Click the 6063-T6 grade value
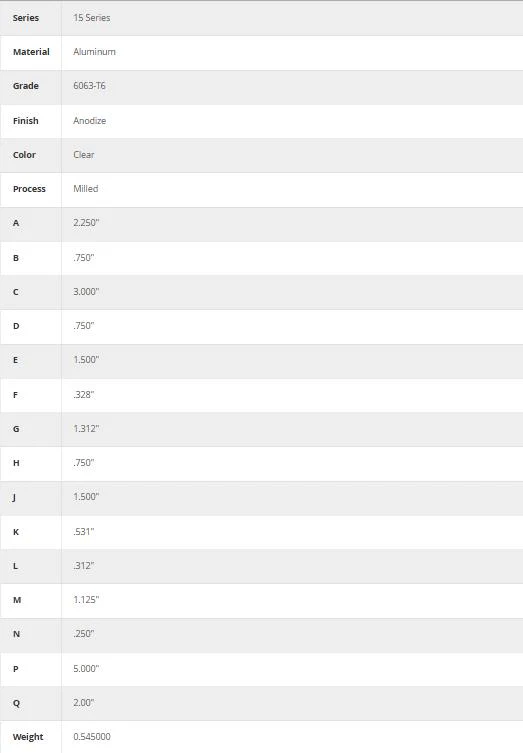The width and height of the screenshot is (523, 753). [x=89, y=86]
